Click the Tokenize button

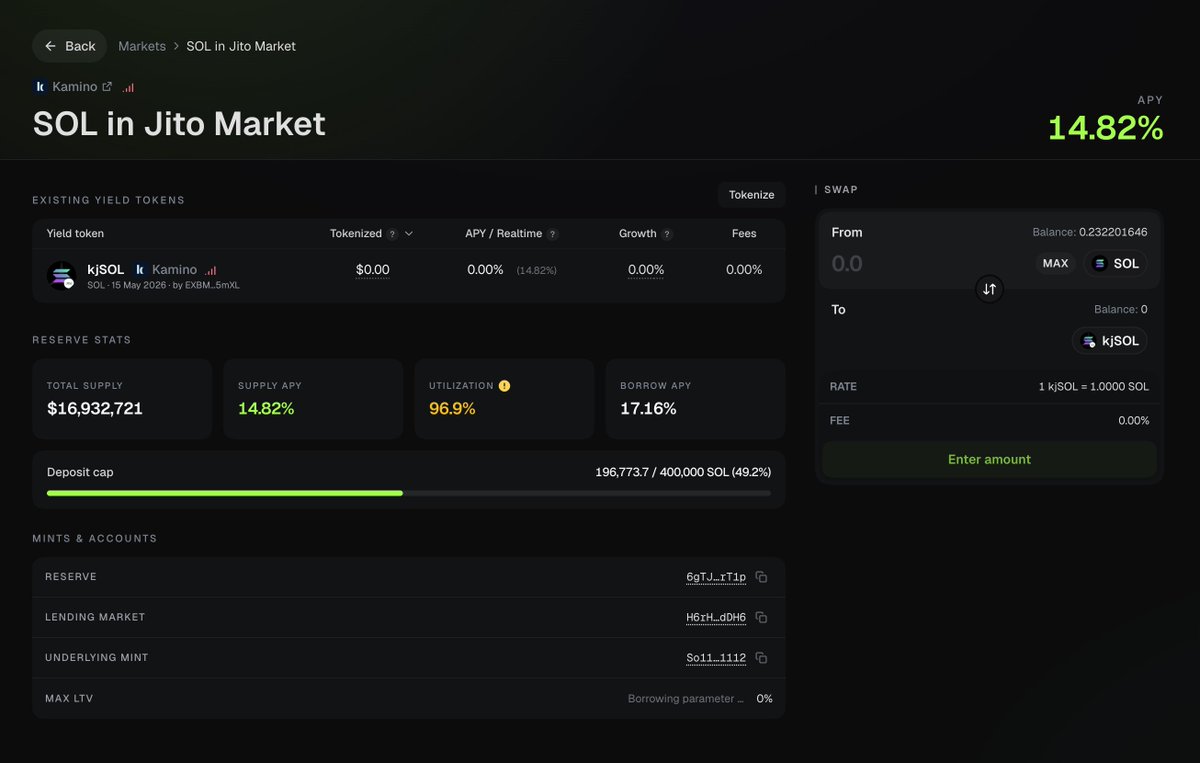tap(751, 195)
